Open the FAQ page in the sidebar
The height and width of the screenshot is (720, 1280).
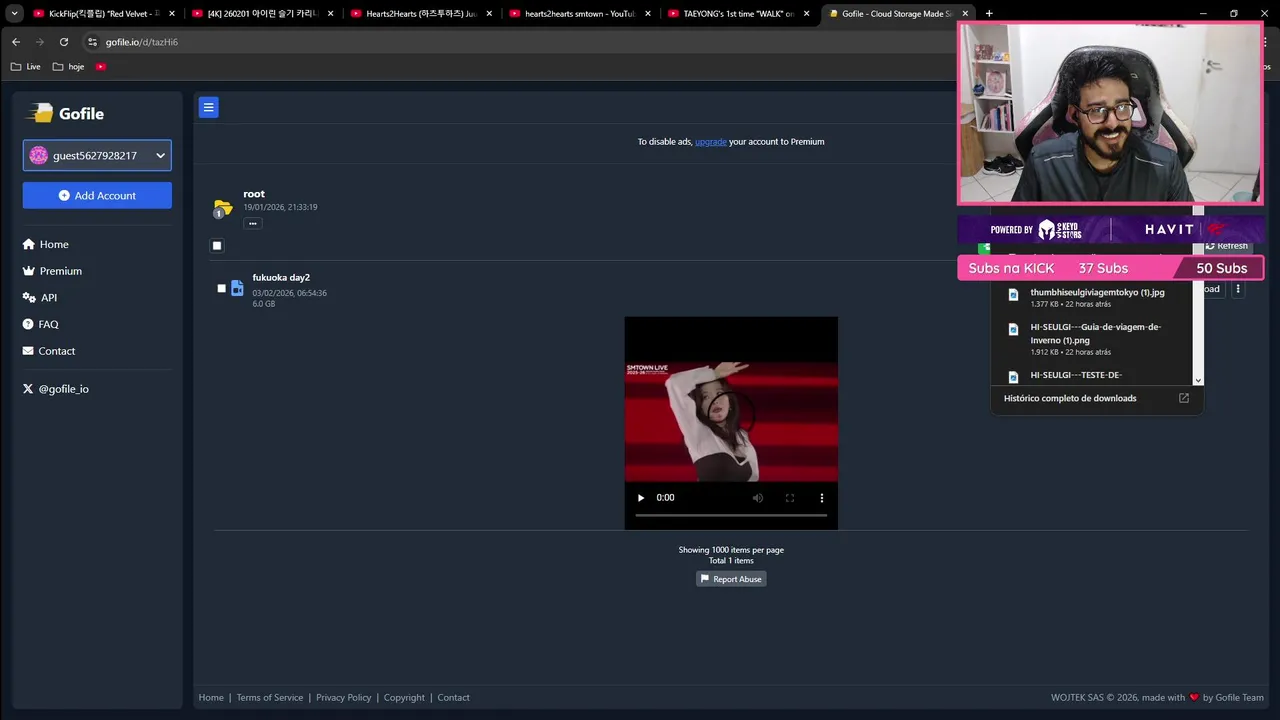(x=41, y=324)
